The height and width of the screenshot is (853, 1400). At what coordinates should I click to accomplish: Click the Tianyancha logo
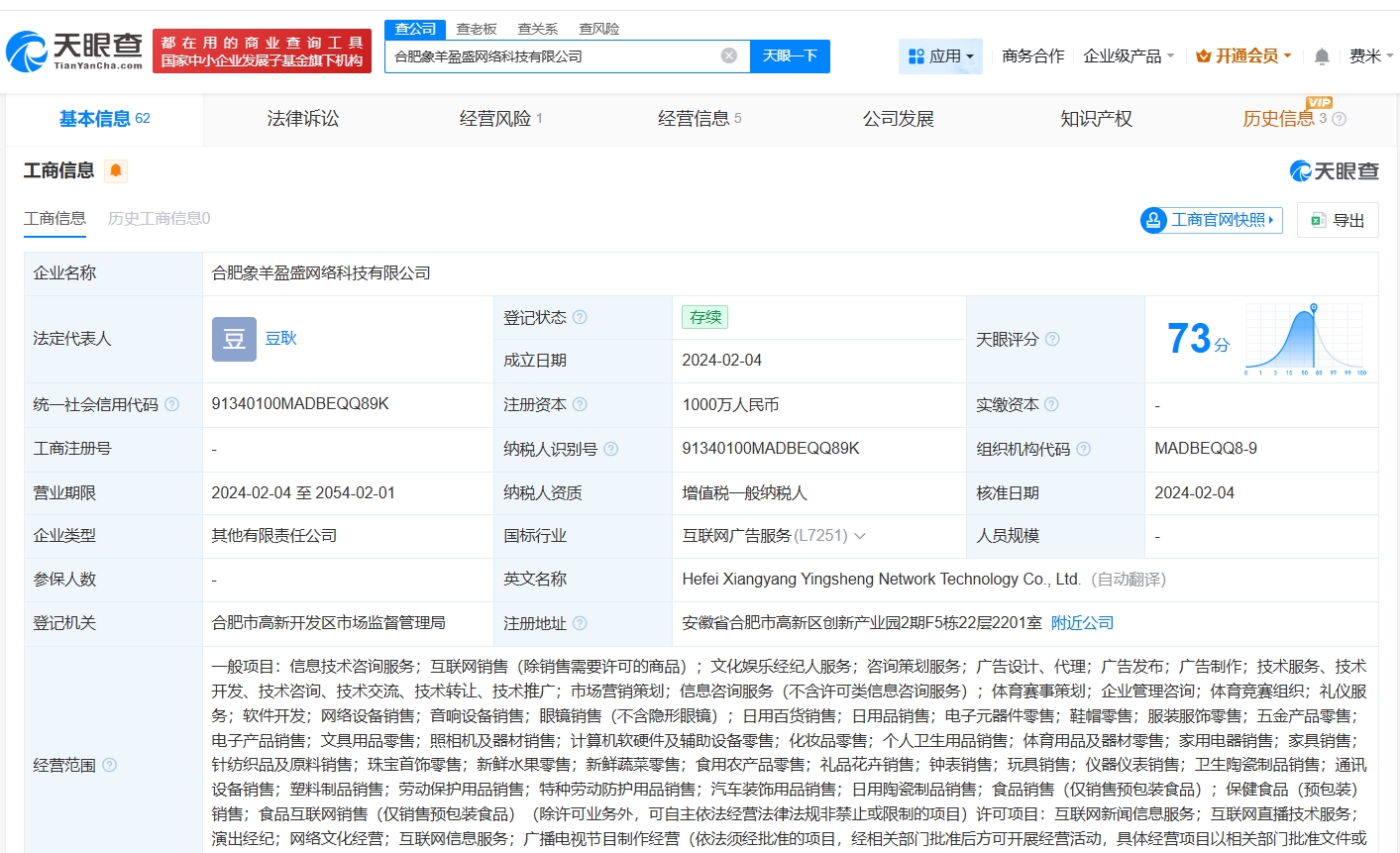pos(75,51)
